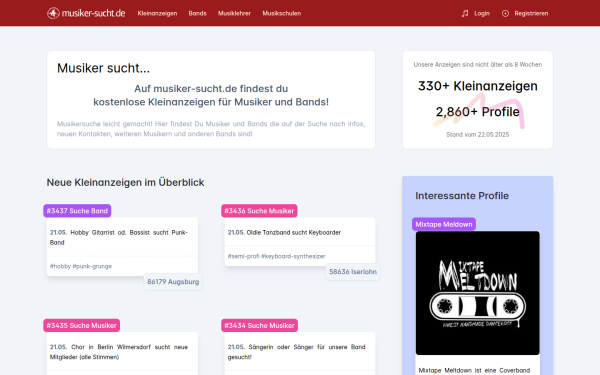Click the '330+ Kleinanzeigen' statistic
The image size is (600, 375).
tap(478, 86)
